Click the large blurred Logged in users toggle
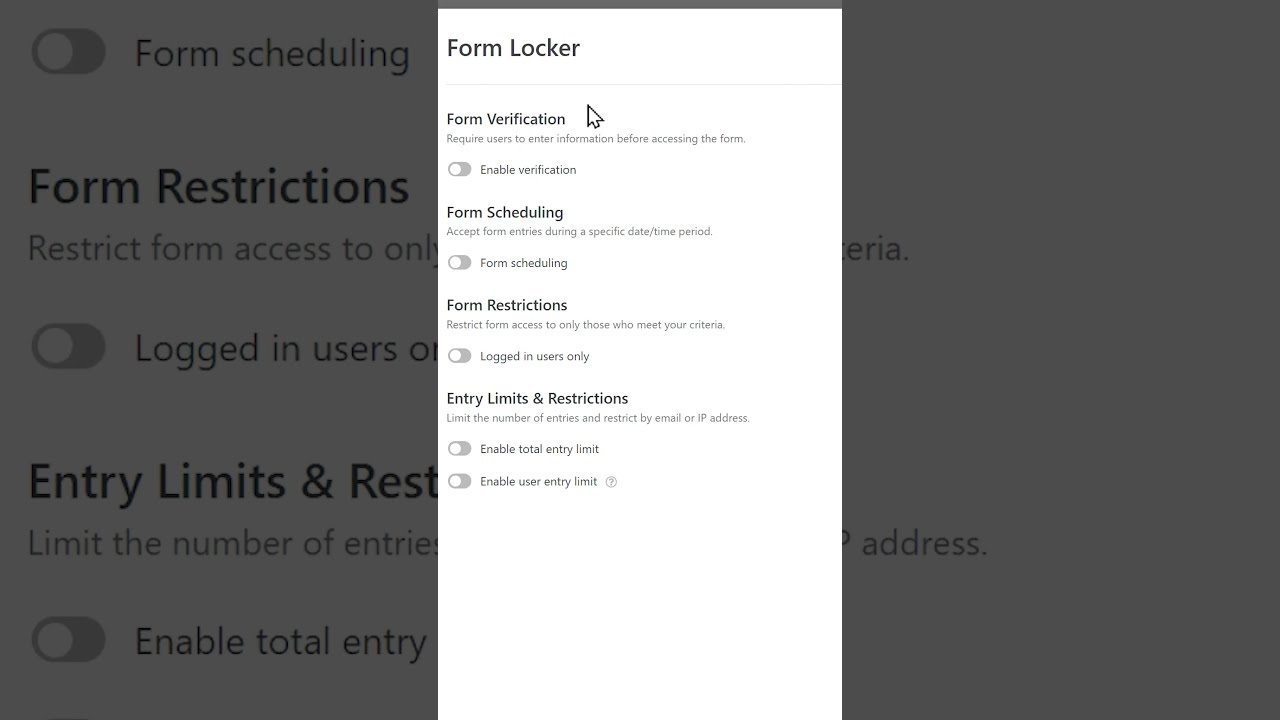The image size is (1280, 720). tap(68, 347)
